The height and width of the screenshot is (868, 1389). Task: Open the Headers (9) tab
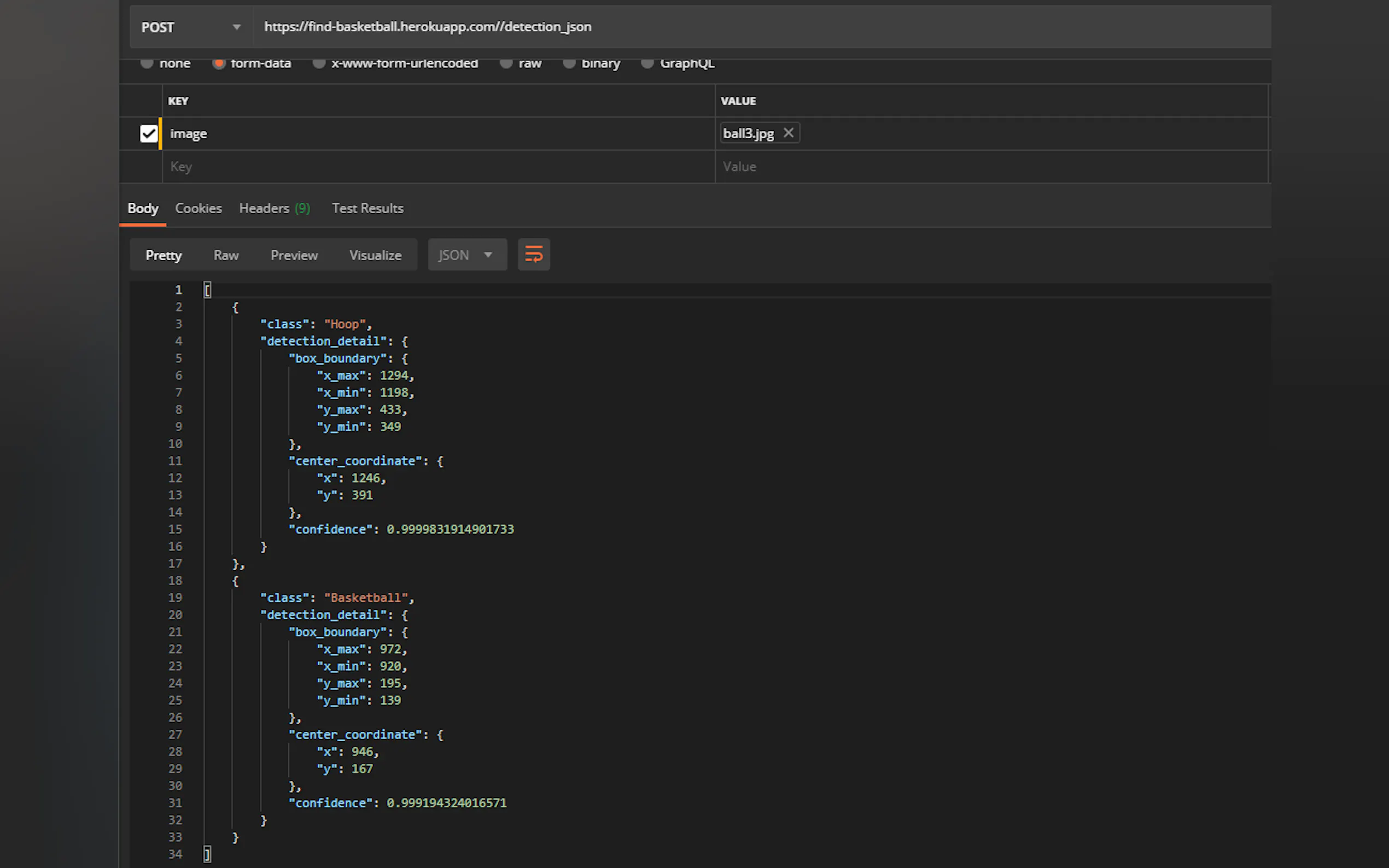(x=275, y=208)
